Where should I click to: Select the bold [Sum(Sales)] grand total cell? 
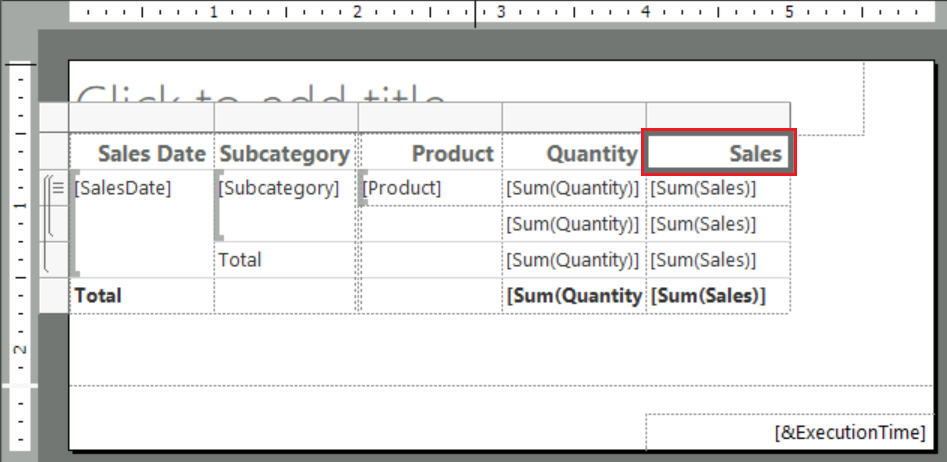(x=718, y=296)
